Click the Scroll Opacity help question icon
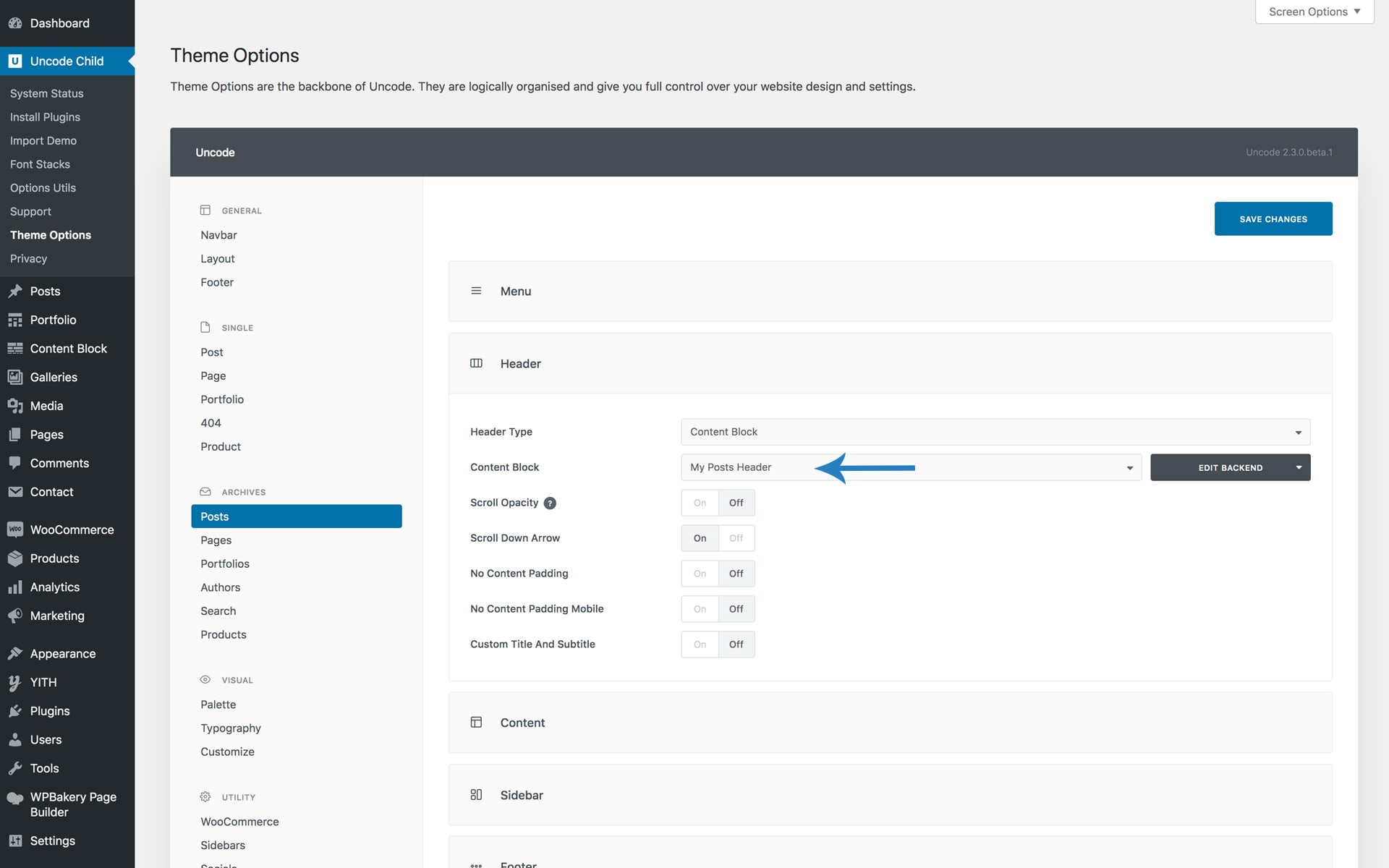This screenshot has width=1389, height=868. tap(550, 503)
